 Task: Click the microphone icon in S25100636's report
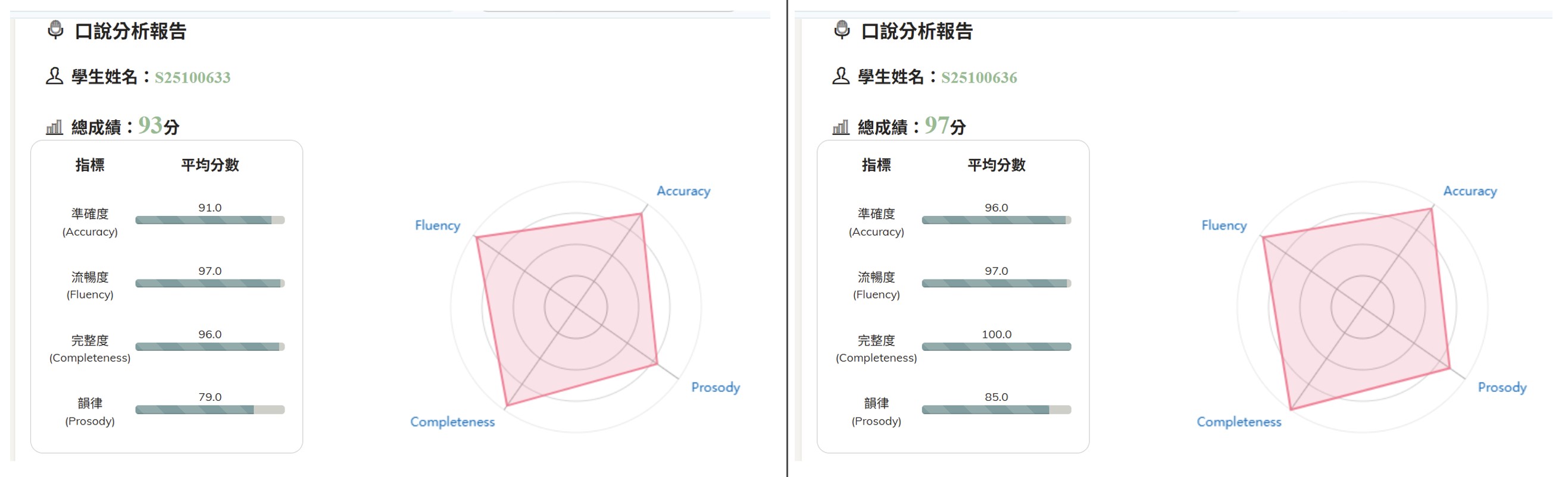(x=842, y=30)
